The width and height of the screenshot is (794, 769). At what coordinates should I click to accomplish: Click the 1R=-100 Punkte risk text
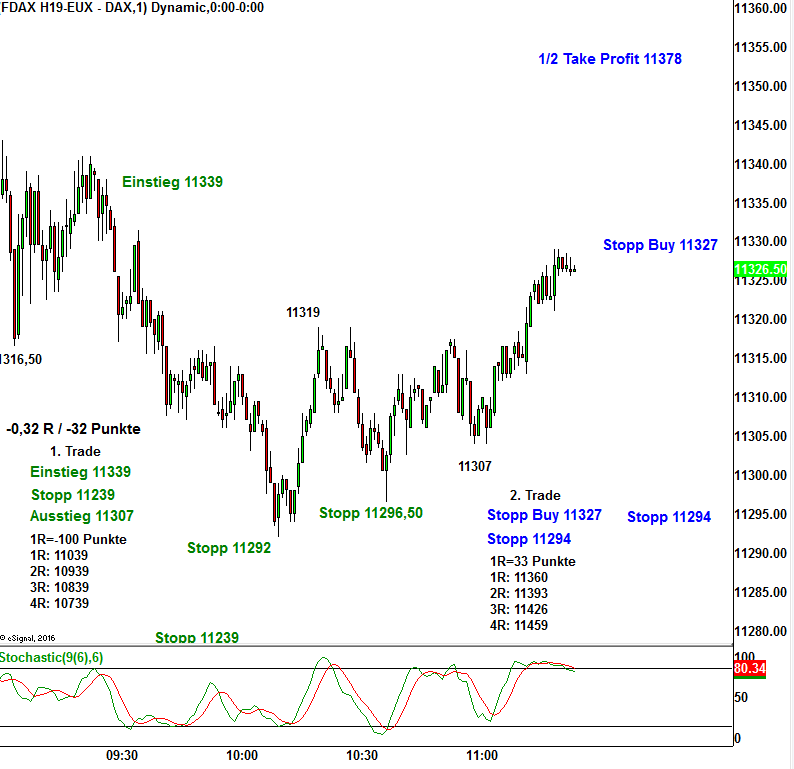[78, 539]
